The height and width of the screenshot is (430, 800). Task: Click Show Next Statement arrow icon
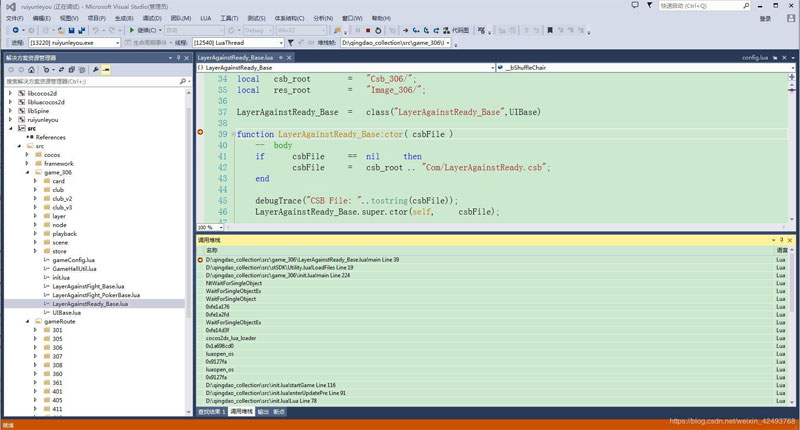click(406, 31)
